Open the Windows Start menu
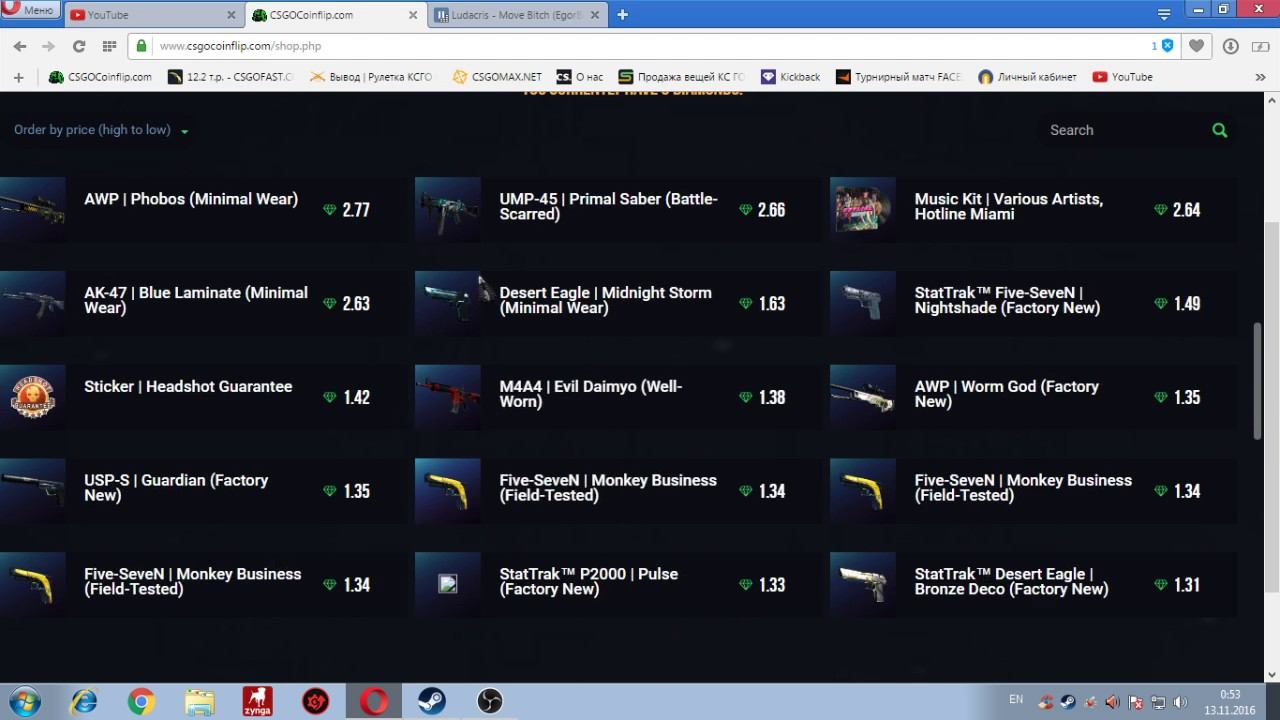Screen dimensions: 1280x720 point(23,700)
